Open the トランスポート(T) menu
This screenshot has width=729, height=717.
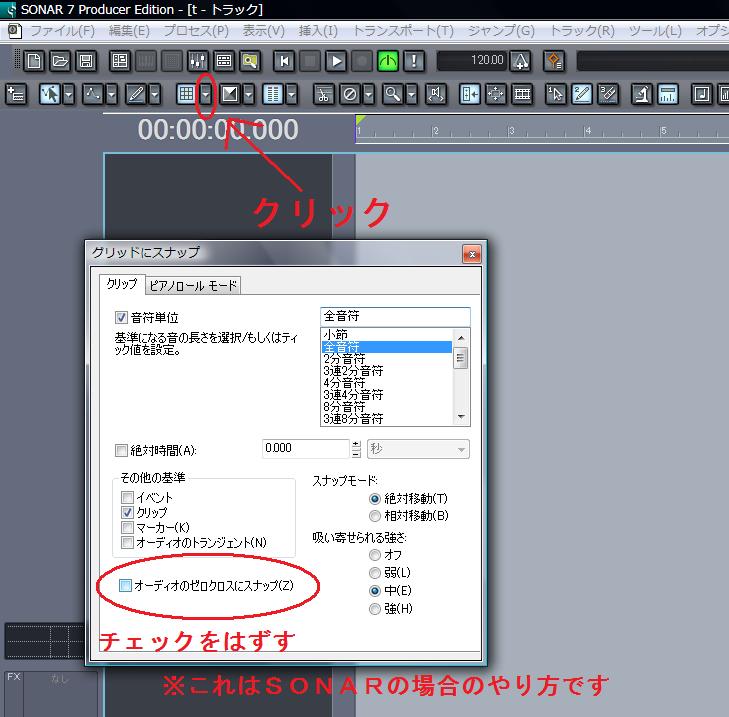(x=403, y=31)
